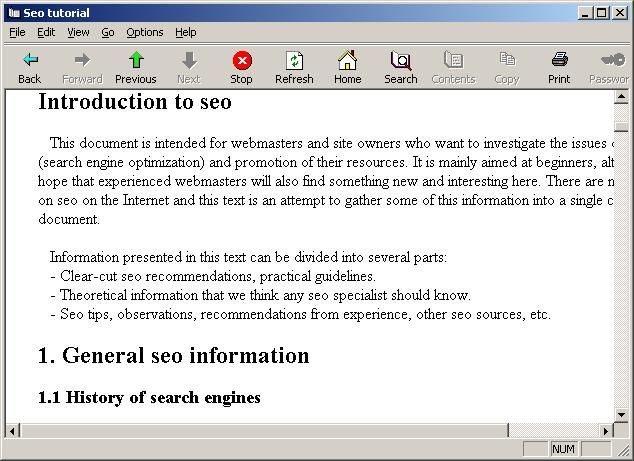
Task: Click the Back arrow toolbar icon
Action: point(30,61)
